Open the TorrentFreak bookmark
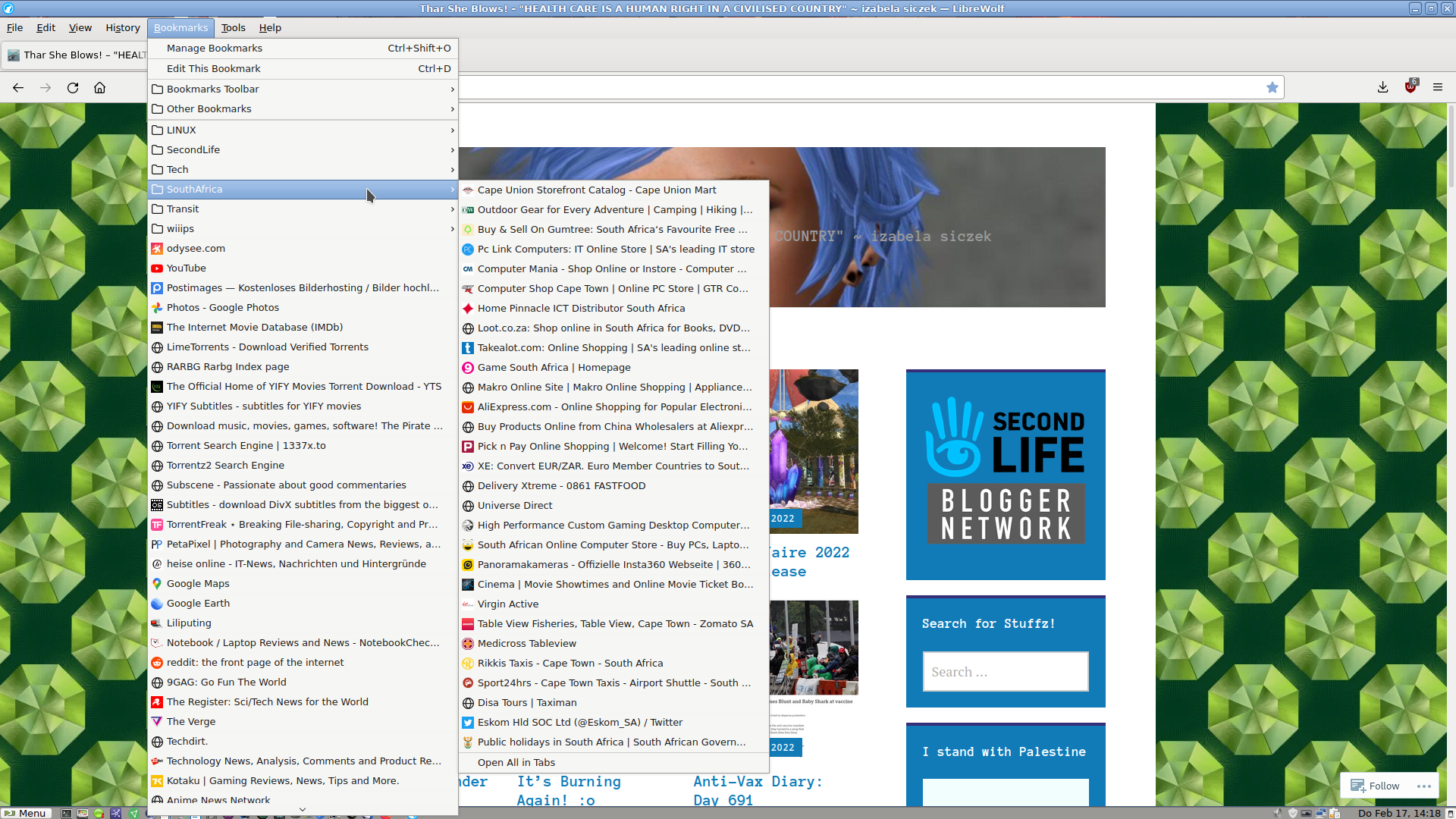Image resolution: width=1456 pixels, height=819 pixels. (x=303, y=525)
